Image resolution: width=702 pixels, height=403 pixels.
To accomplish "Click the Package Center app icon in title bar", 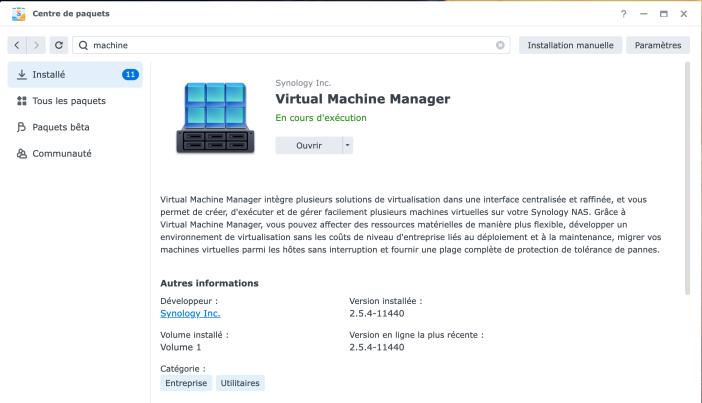I will pyautogui.click(x=18, y=14).
